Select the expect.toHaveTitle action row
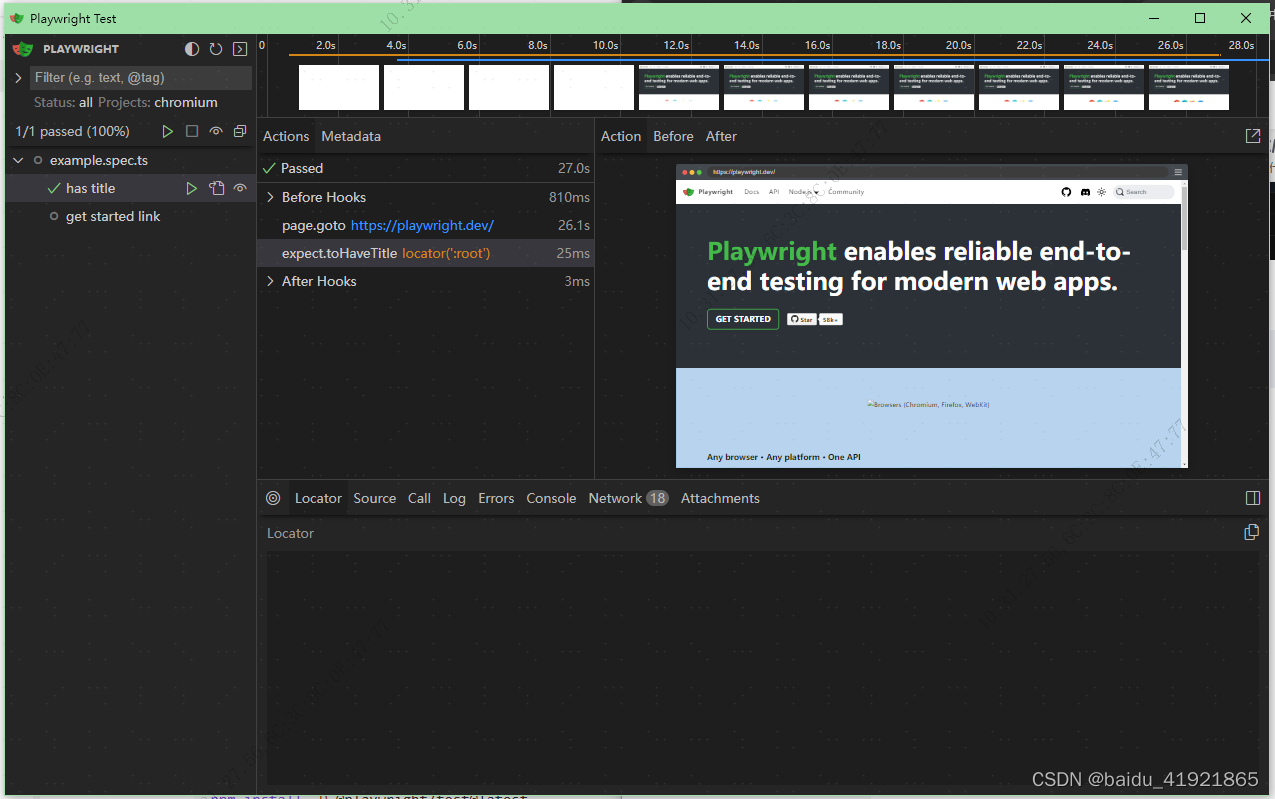 click(426, 253)
